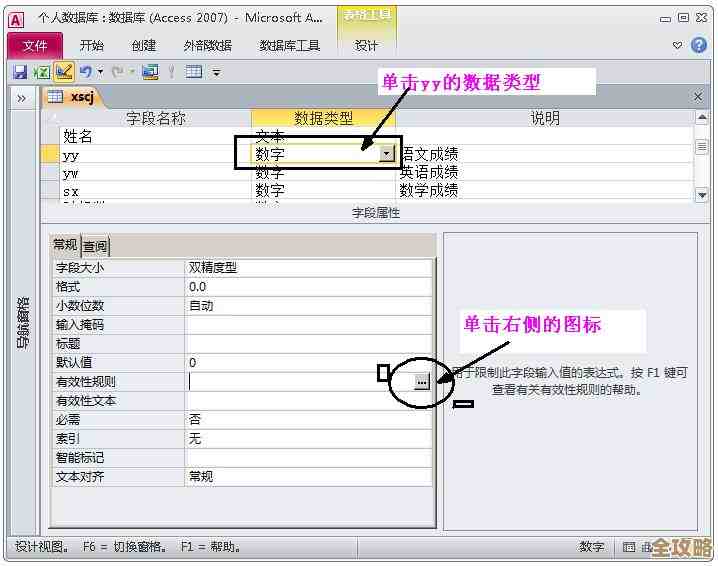The height and width of the screenshot is (566, 718).
Task: Click the 字段大小 value 双精度型
Action: pyautogui.click(x=308, y=268)
